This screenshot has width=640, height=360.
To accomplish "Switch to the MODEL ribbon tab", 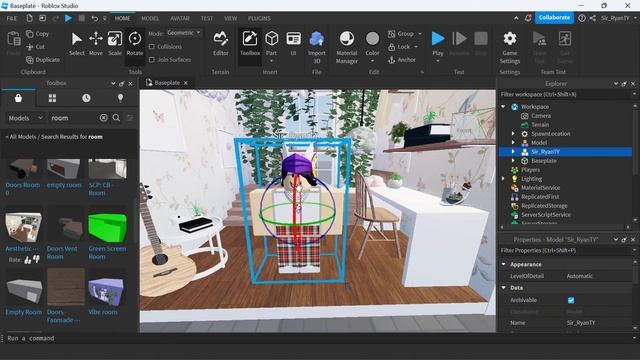I will (x=150, y=18).
